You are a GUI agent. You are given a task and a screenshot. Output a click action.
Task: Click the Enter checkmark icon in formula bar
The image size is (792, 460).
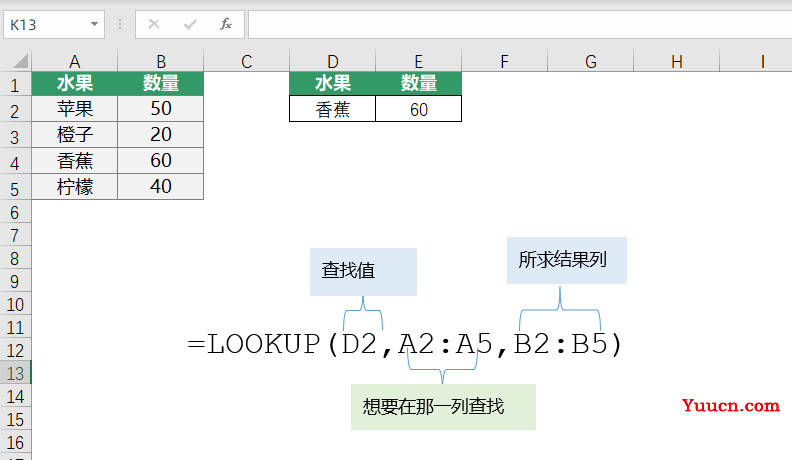tap(190, 24)
